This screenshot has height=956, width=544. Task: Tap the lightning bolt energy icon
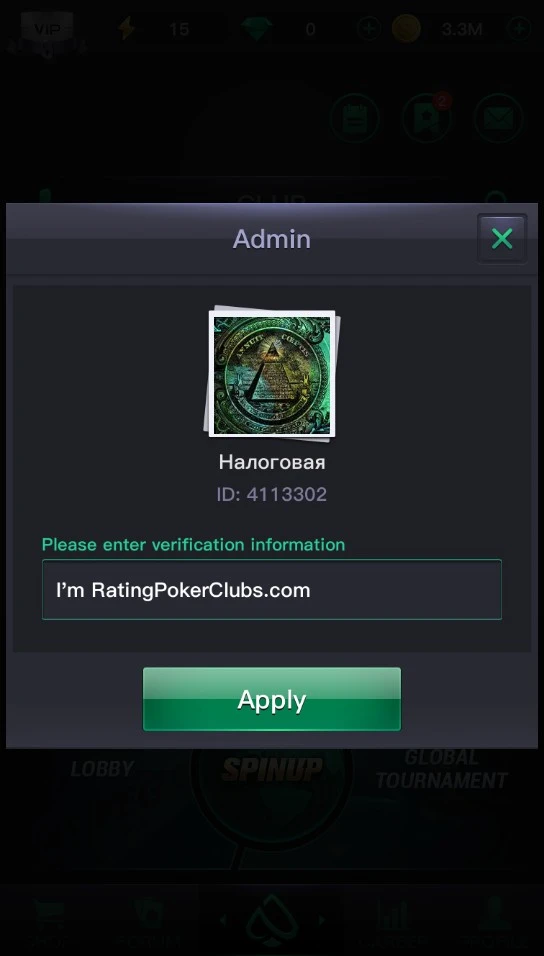[127, 29]
